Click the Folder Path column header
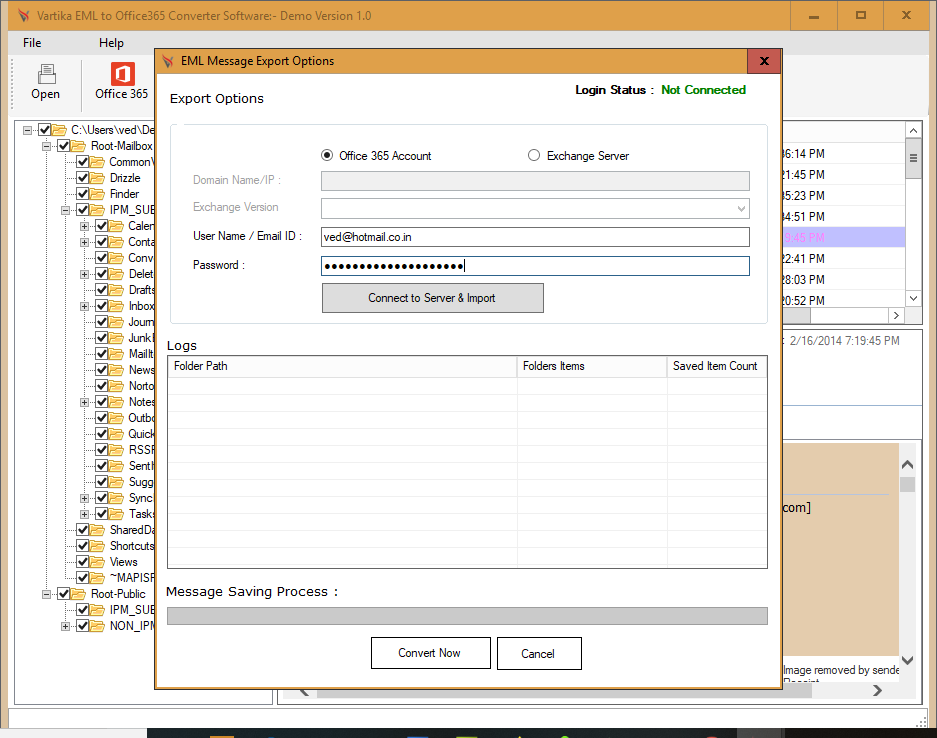Viewport: 937px width, 738px height. (x=342, y=366)
